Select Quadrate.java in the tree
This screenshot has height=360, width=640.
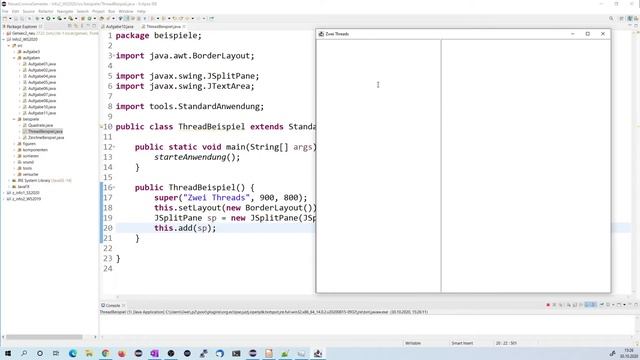click(40, 125)
